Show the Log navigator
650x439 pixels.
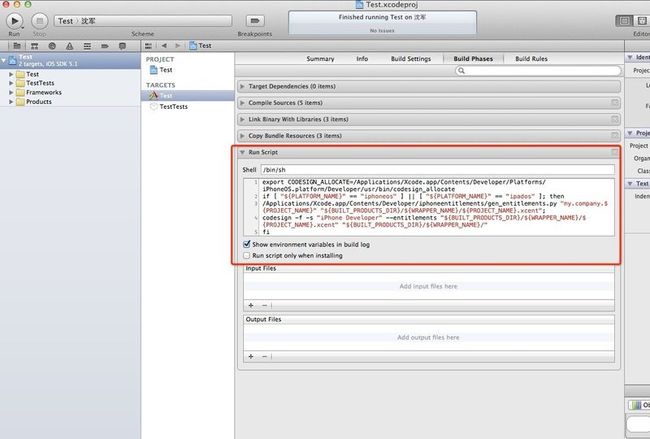click(122, 46)
